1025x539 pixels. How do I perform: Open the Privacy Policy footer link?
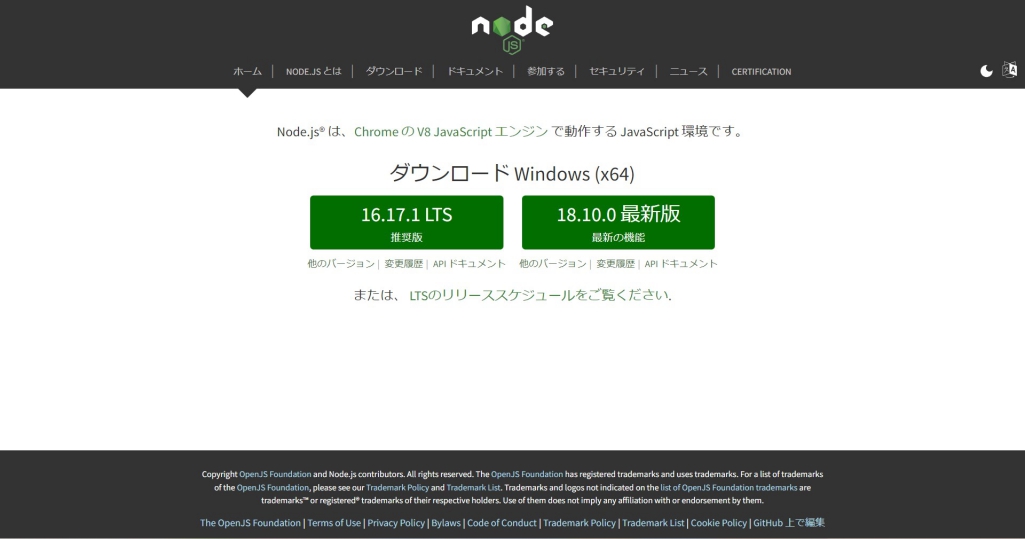point(396,523)
